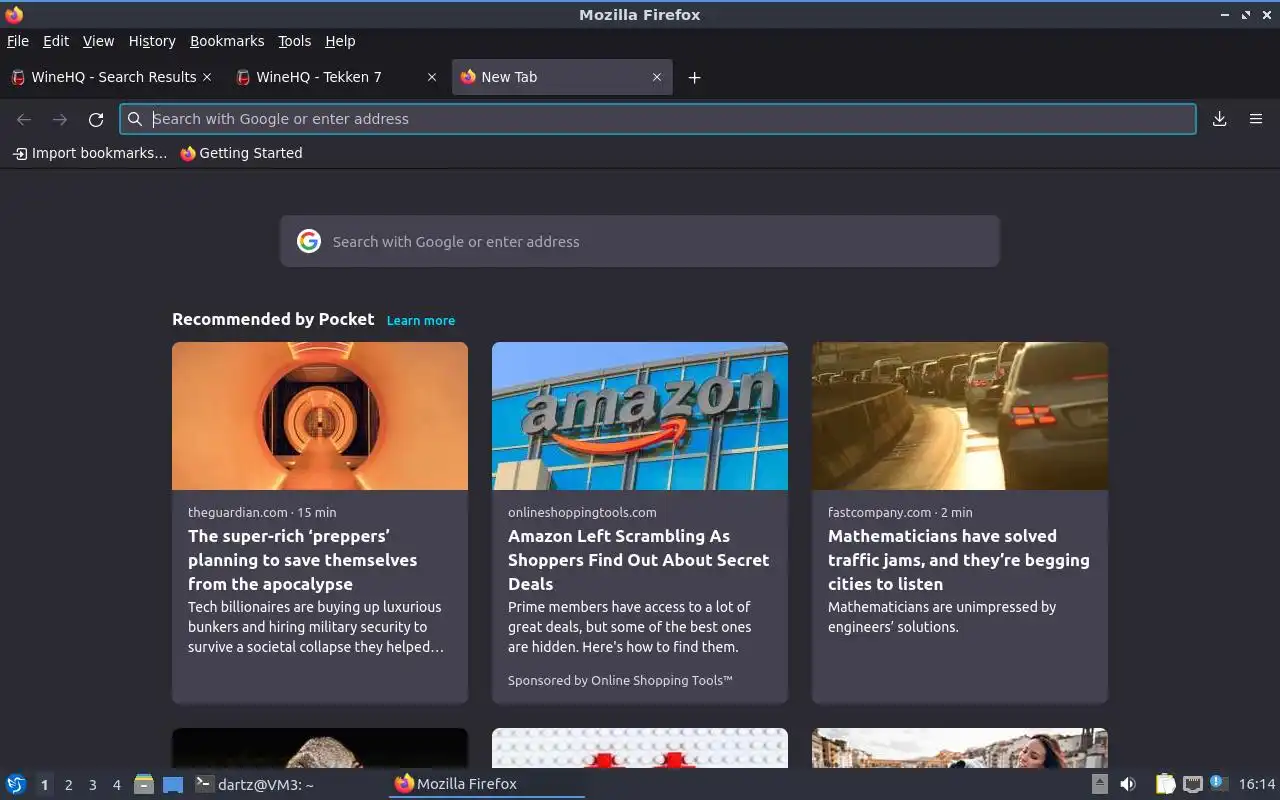
Task: Click the show desktop taskbar icon
Action: [x=173, y=784]
